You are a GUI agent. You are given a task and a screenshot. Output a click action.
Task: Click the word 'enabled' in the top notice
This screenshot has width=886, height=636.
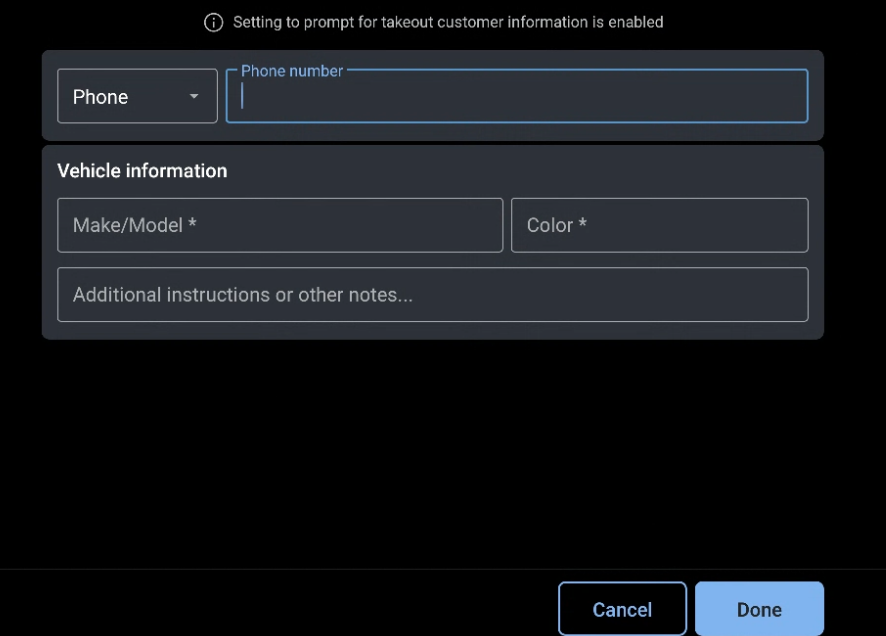(635, 22)
